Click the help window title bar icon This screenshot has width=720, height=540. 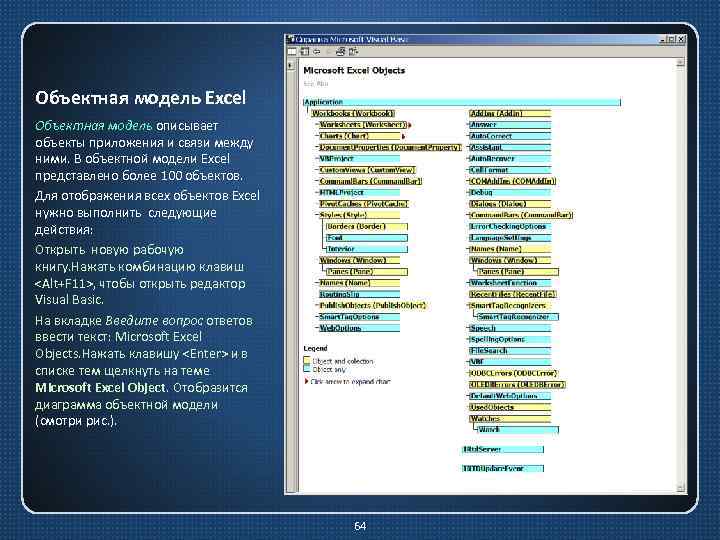pos(290,39)
